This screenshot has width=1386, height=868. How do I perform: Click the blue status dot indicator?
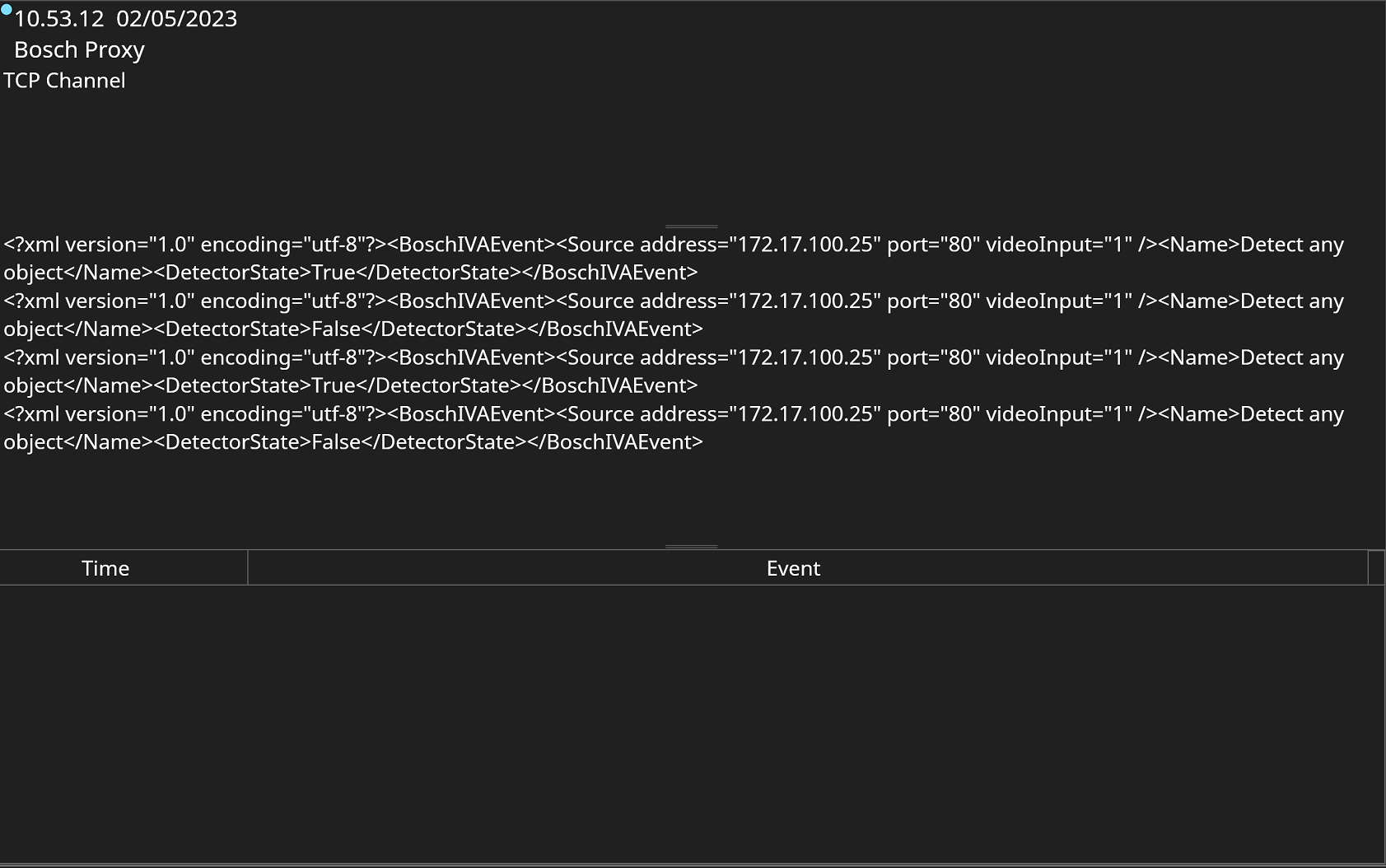(x=7, y=9)
